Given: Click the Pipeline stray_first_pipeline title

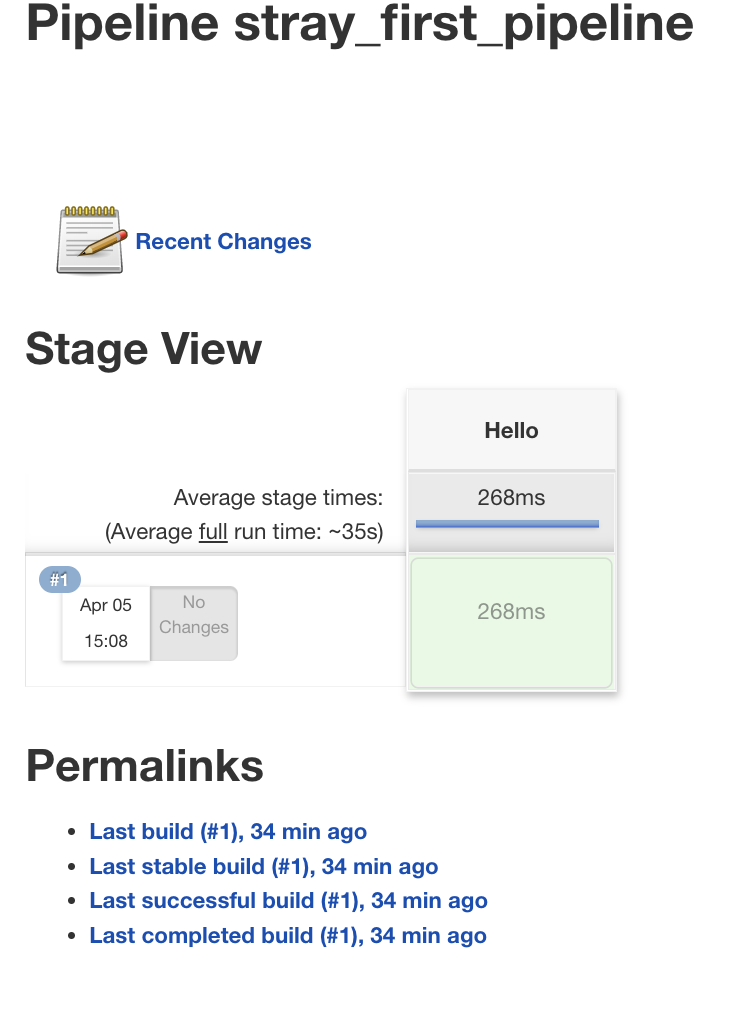Looking at the screenshot, I should pyautogui.click(x=359, y=24).
